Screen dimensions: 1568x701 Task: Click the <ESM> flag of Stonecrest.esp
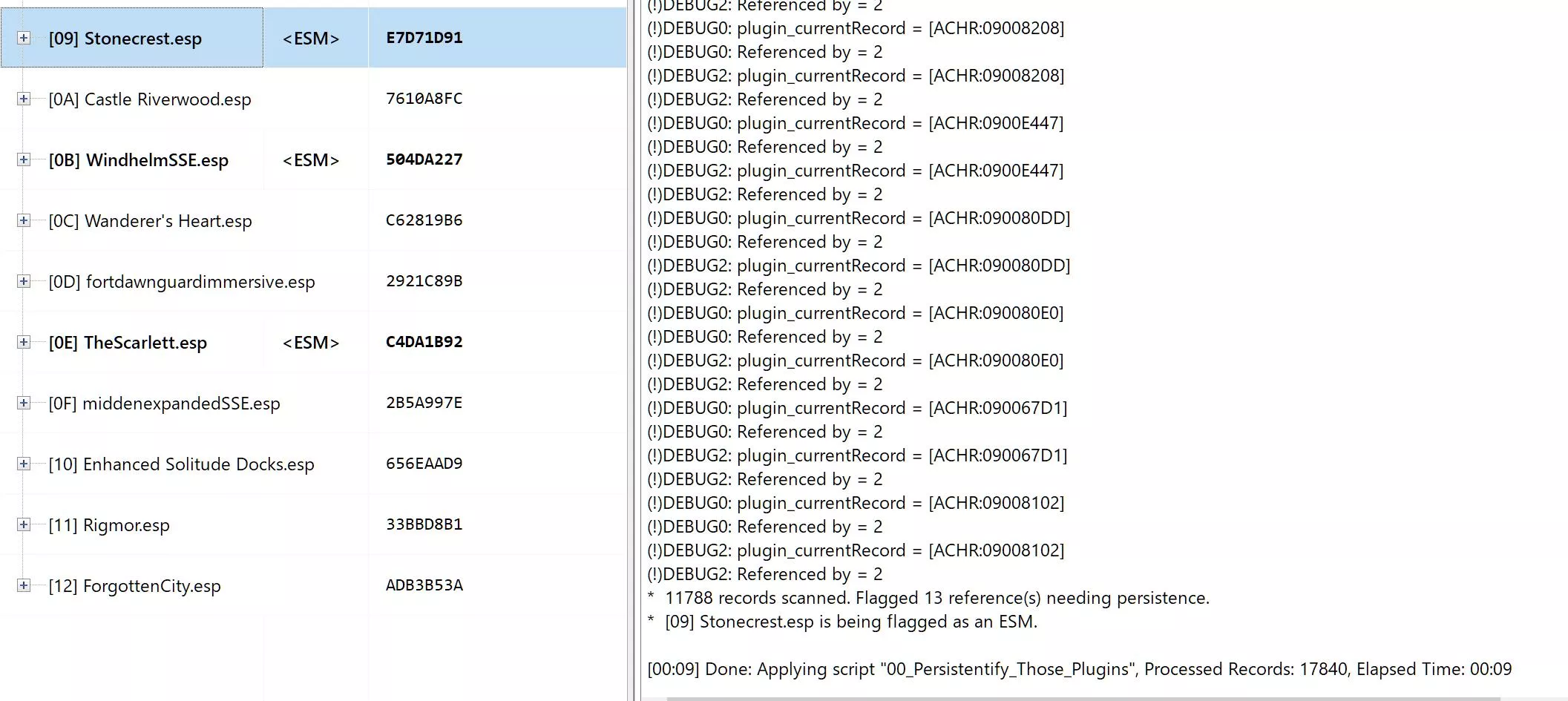point(311,39)
